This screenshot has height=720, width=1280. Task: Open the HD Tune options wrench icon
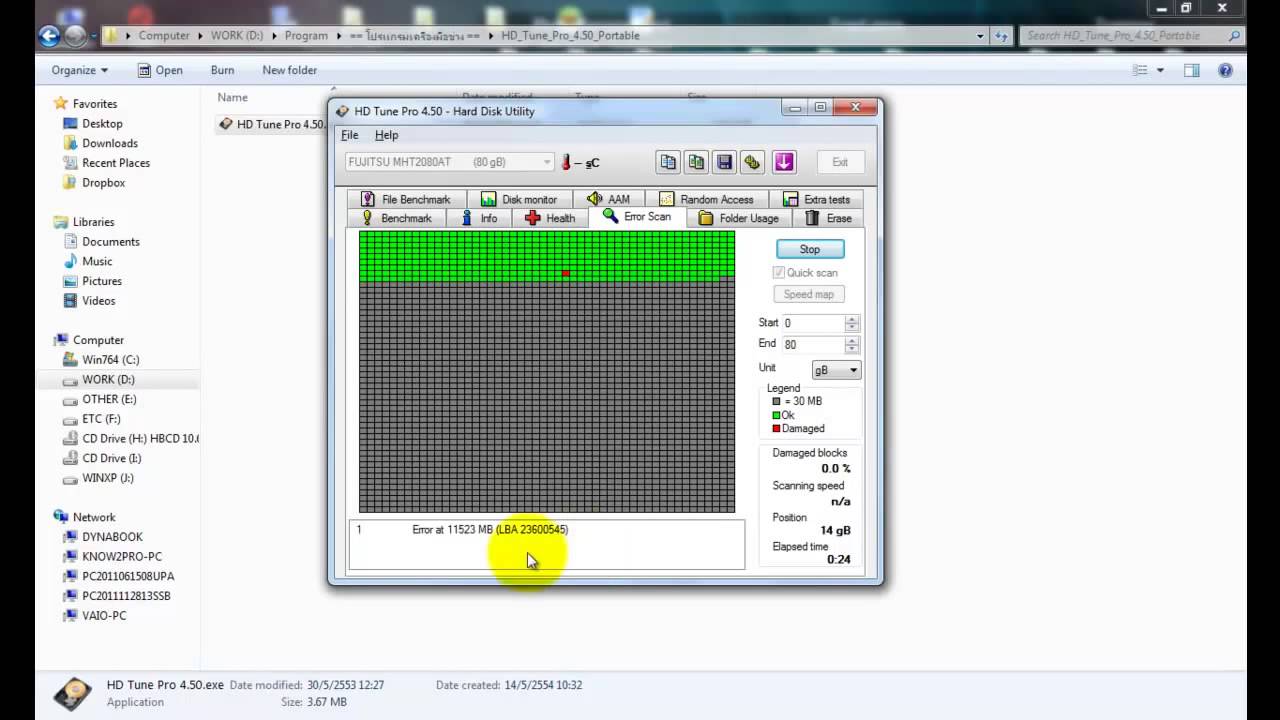752,162
